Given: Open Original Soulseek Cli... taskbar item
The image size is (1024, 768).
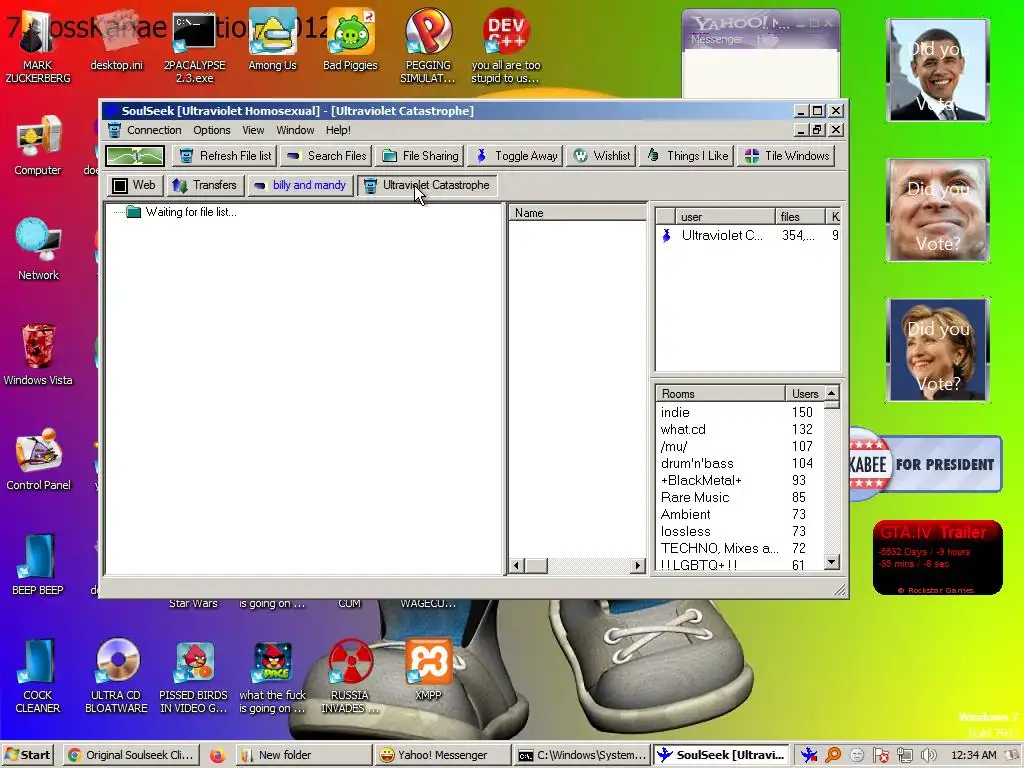Looking at the screenshot, I should point(131,755).
